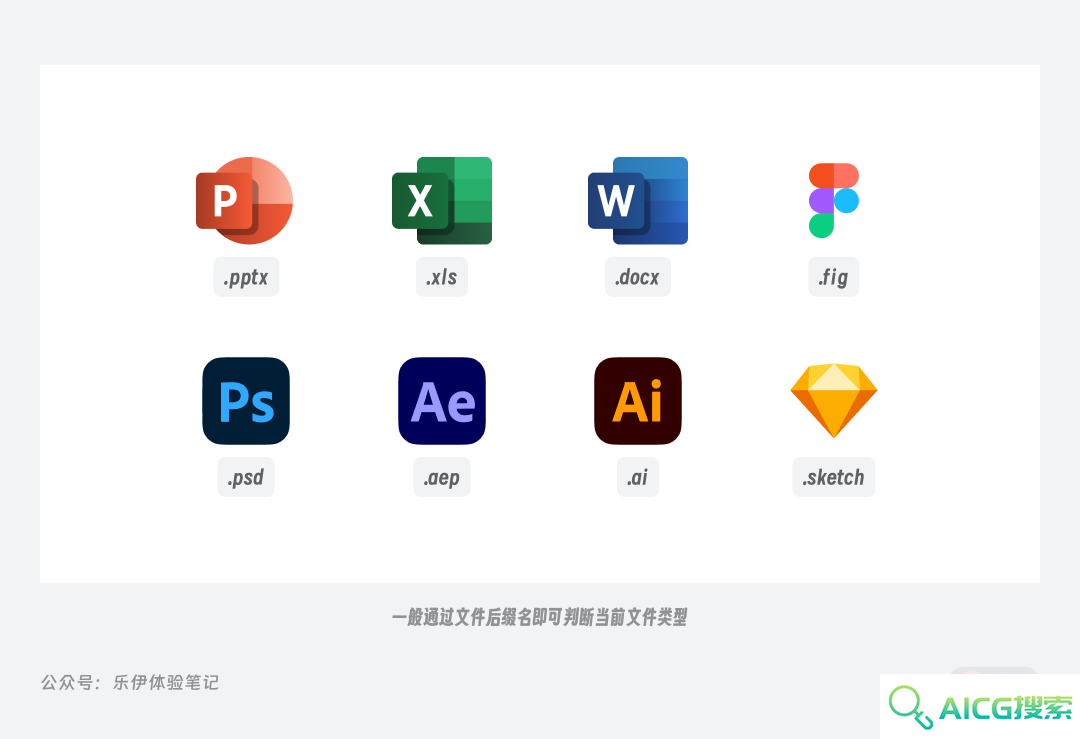Click the PowerPoint icon
Viewport: 1080px width, 739px height.
pyautogui.click(x=245, y=200)
